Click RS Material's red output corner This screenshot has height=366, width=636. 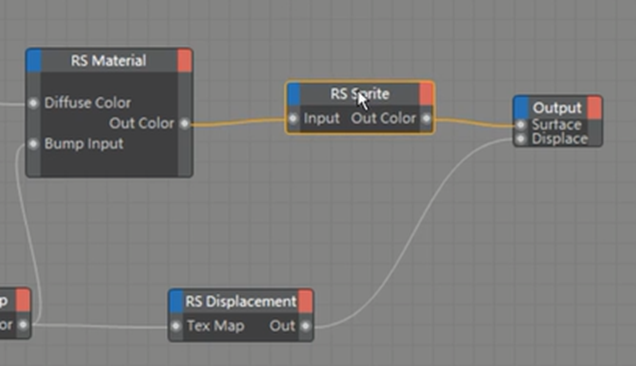[x=185, y=60]
